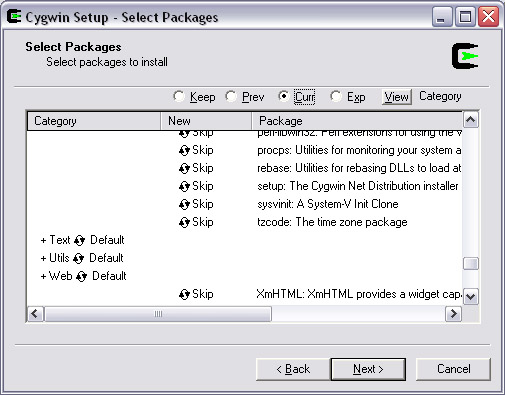Click Default label of Web category
The image size is (505, 395).
(109, 276)
